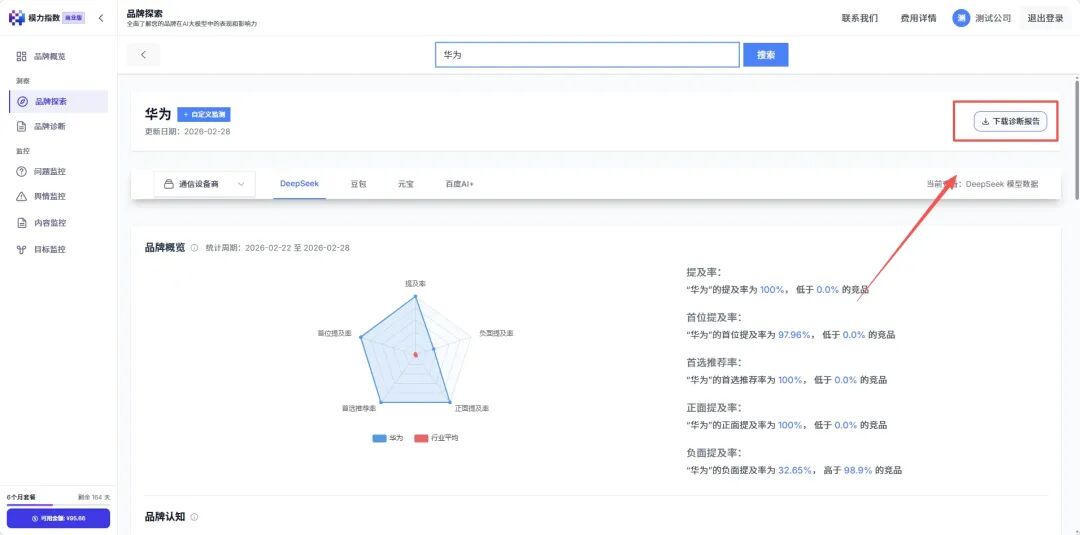Switch to the 元宝 tab
Screen dimensions: 1080x535
[406, 185]
